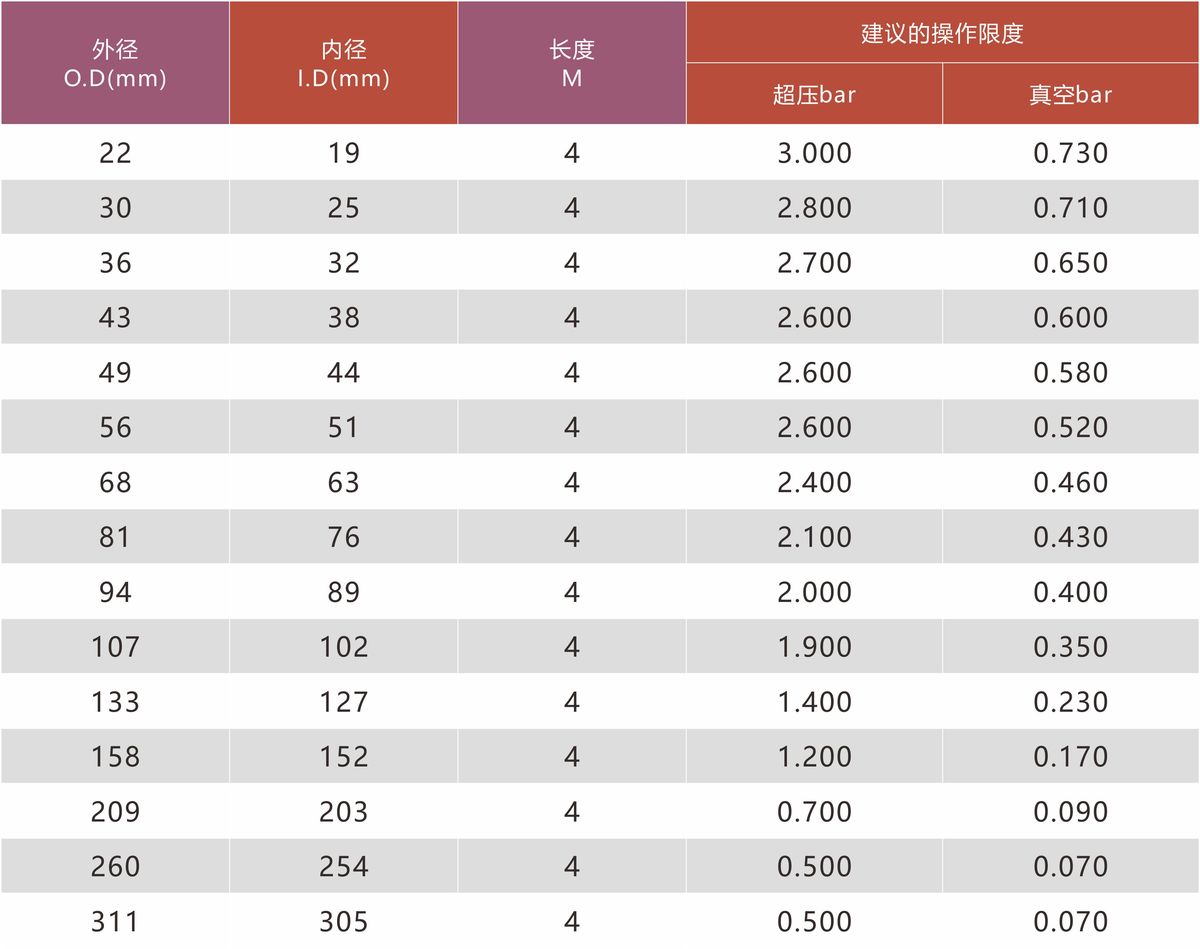The width and height of the screenshot is (1200, 949).
Task: Select overpressure value 3.000
Action: point(814,153)
